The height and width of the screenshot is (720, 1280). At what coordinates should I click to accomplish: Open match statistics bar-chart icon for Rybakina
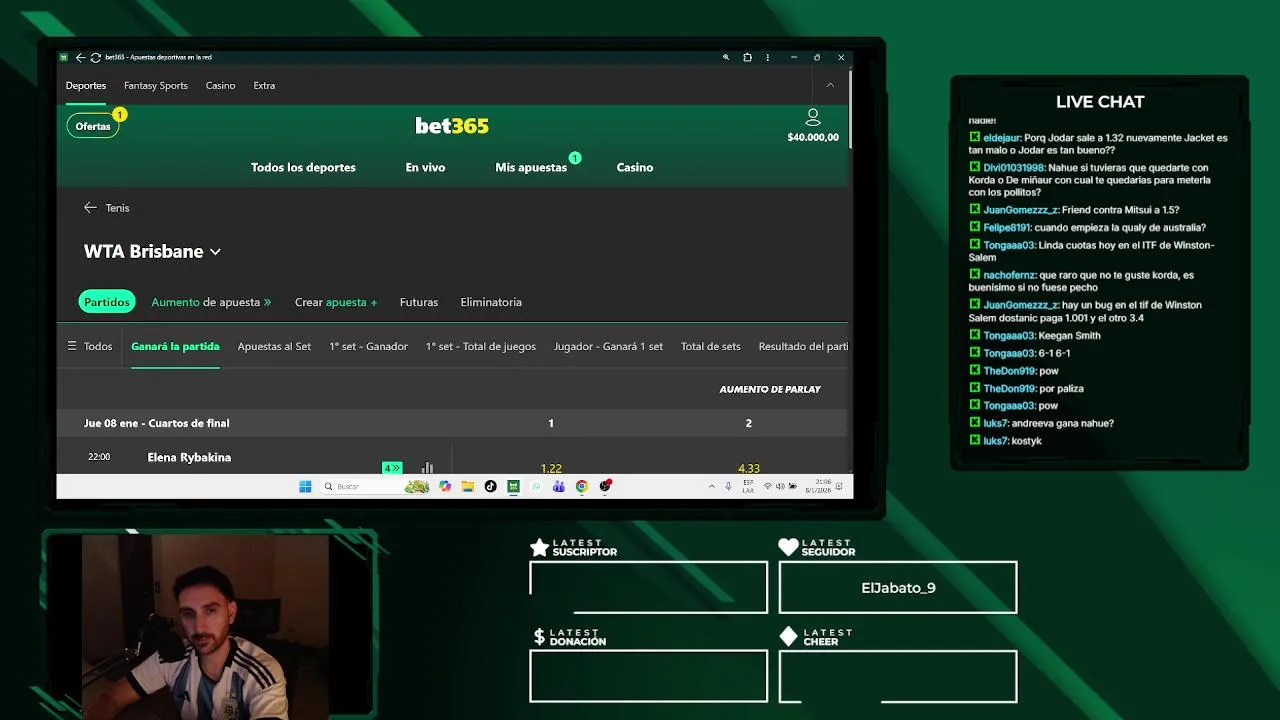(x=427, y=467)
